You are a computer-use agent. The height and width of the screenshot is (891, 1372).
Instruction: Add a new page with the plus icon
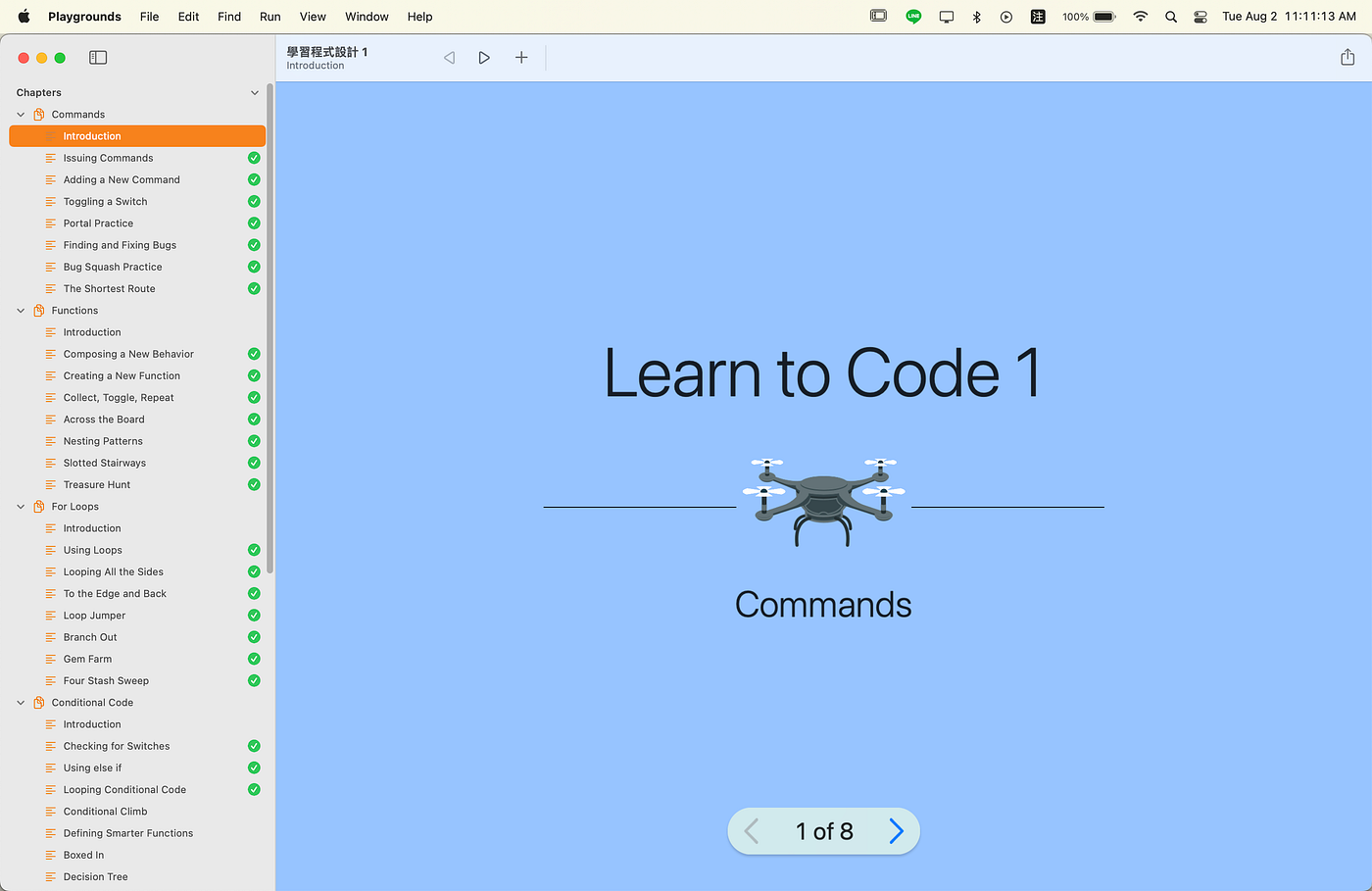(x=520, y=57)
